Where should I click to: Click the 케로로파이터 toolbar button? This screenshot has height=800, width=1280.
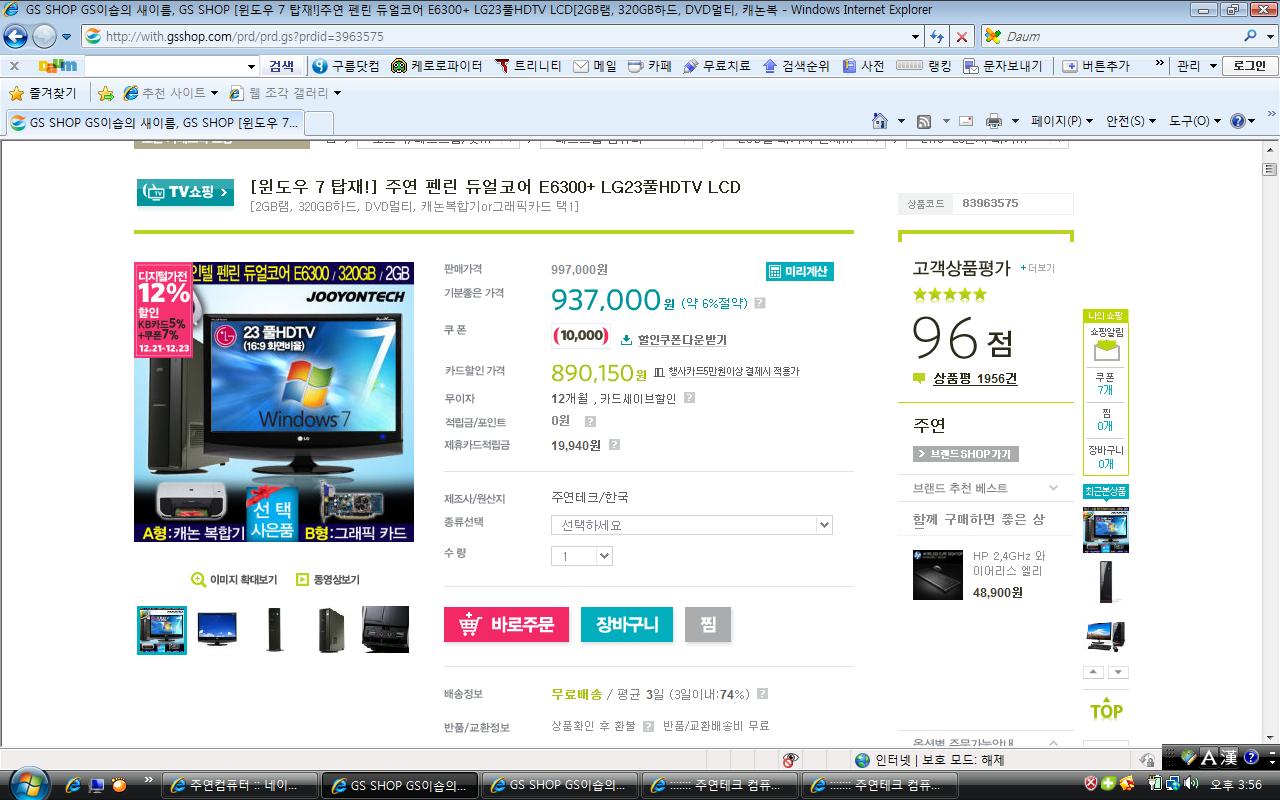[x=436, y=66]
